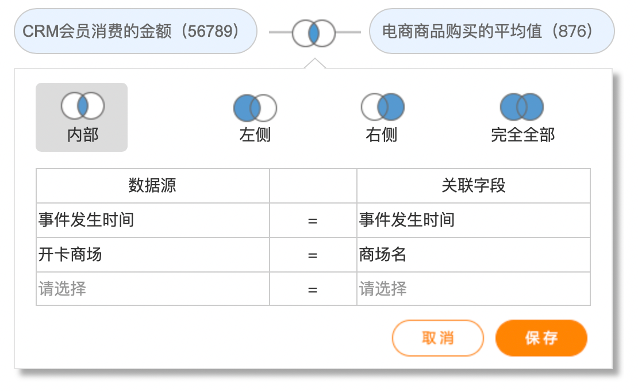
Task: Open the 开卡商场 data source field dropdown
Action: pos(153,255)
